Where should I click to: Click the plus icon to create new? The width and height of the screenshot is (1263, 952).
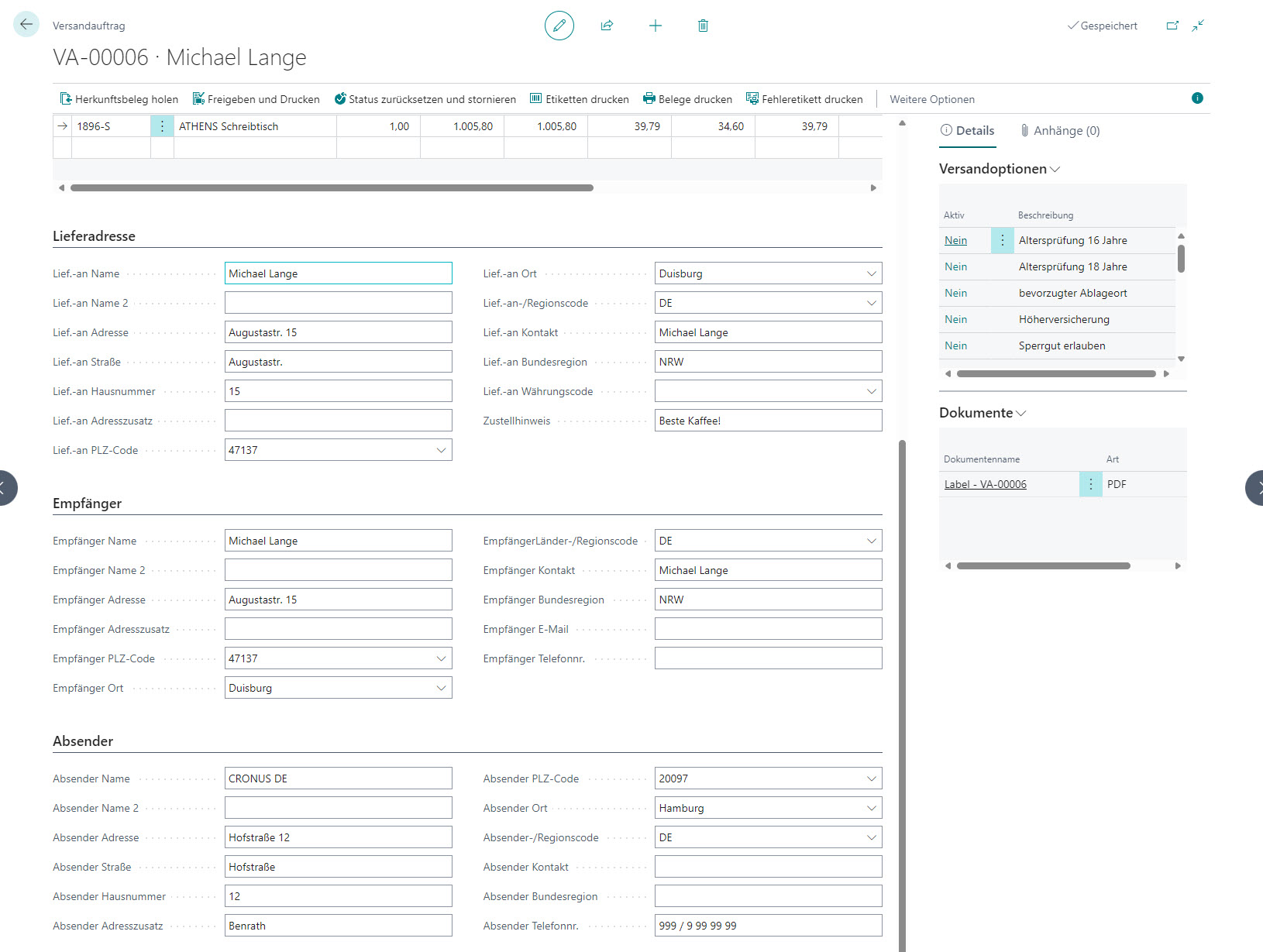(655, 26)
